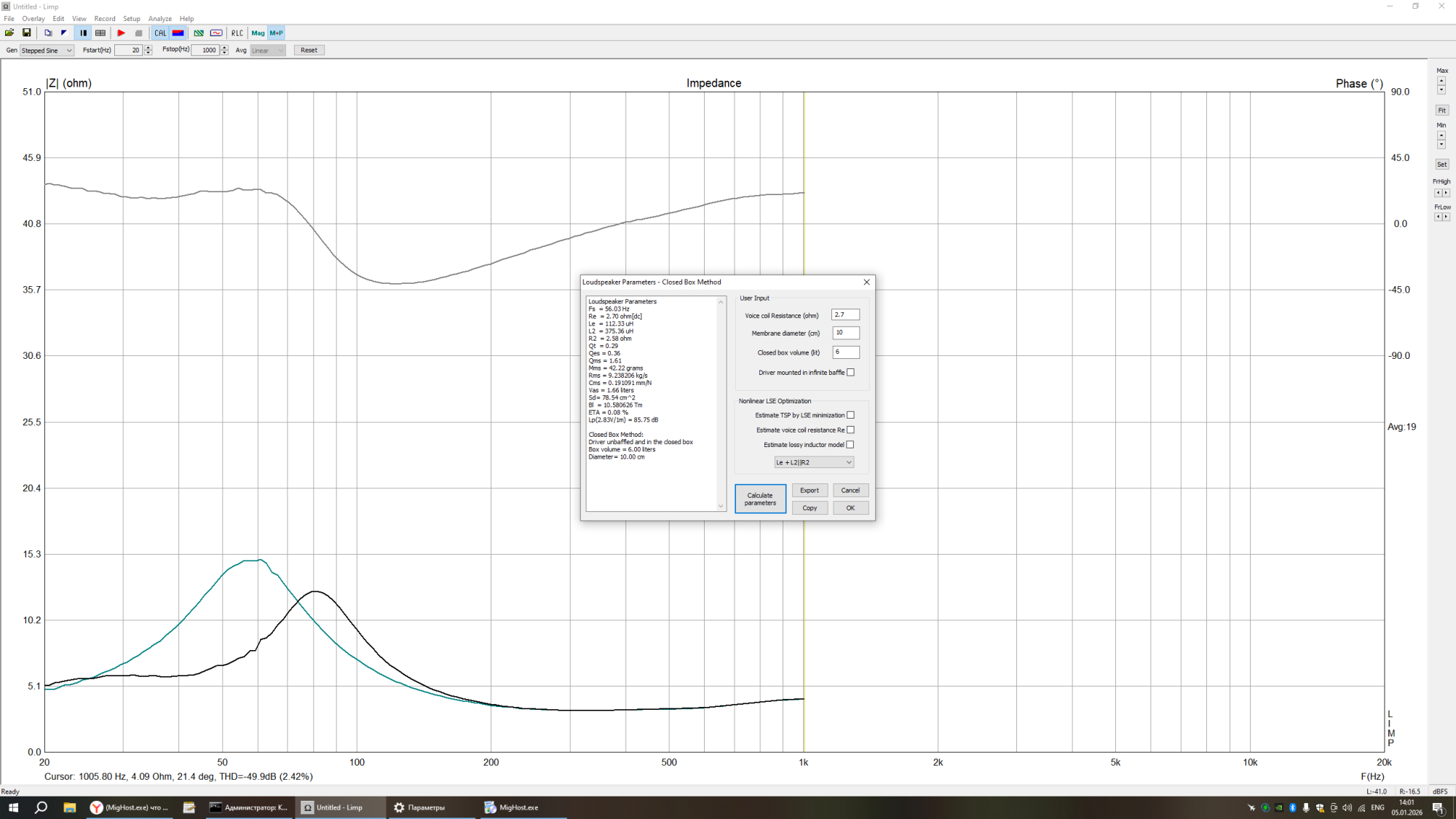The image size is (1456, 819).
Task: Click the save floppy disk icon
Action: (27, 33)
